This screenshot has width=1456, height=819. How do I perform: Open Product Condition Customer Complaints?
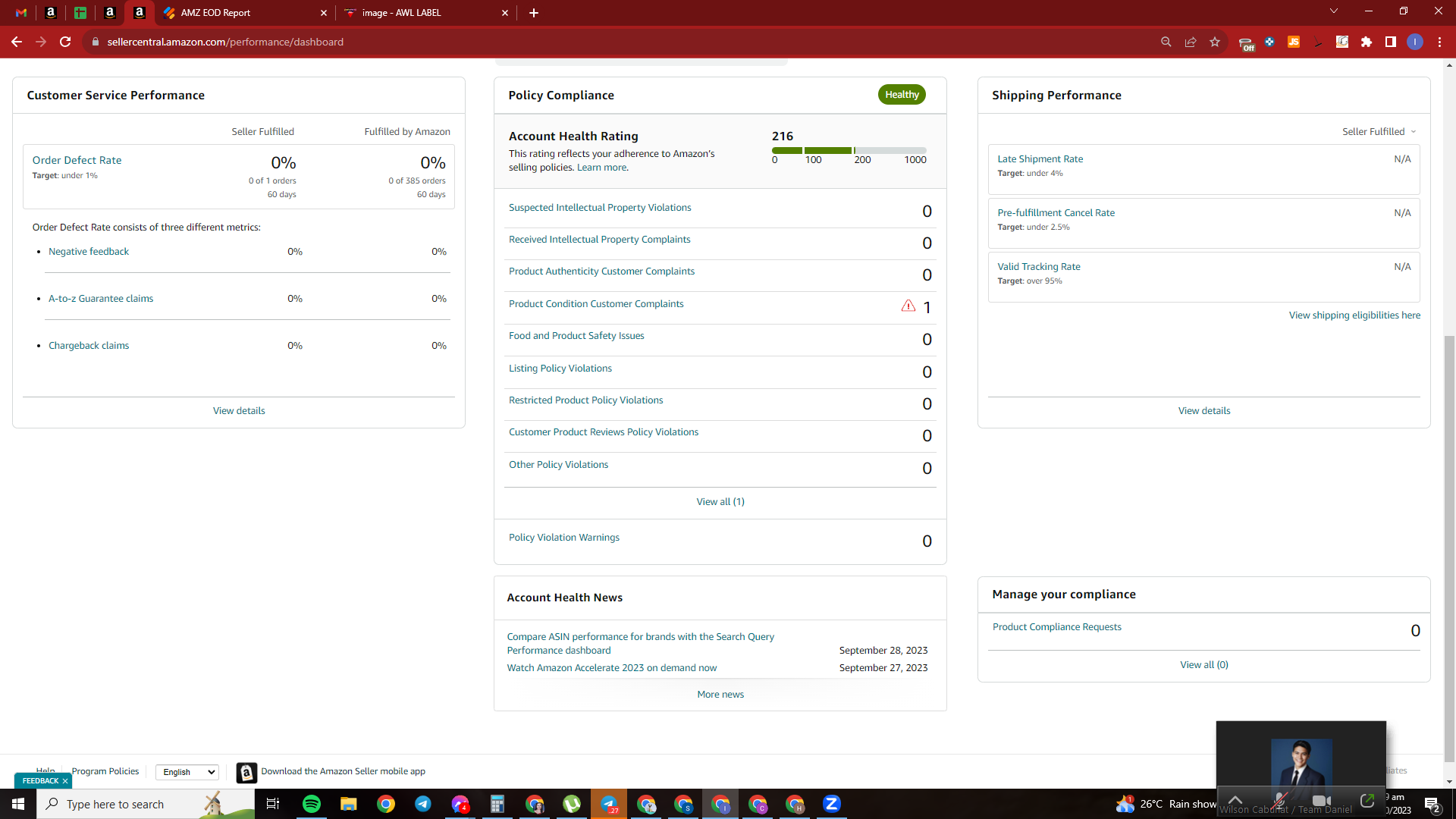[x=596, y=304]
